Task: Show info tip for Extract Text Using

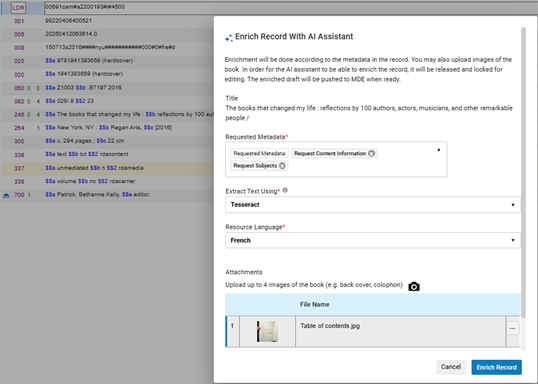Action: coord(285,190)
